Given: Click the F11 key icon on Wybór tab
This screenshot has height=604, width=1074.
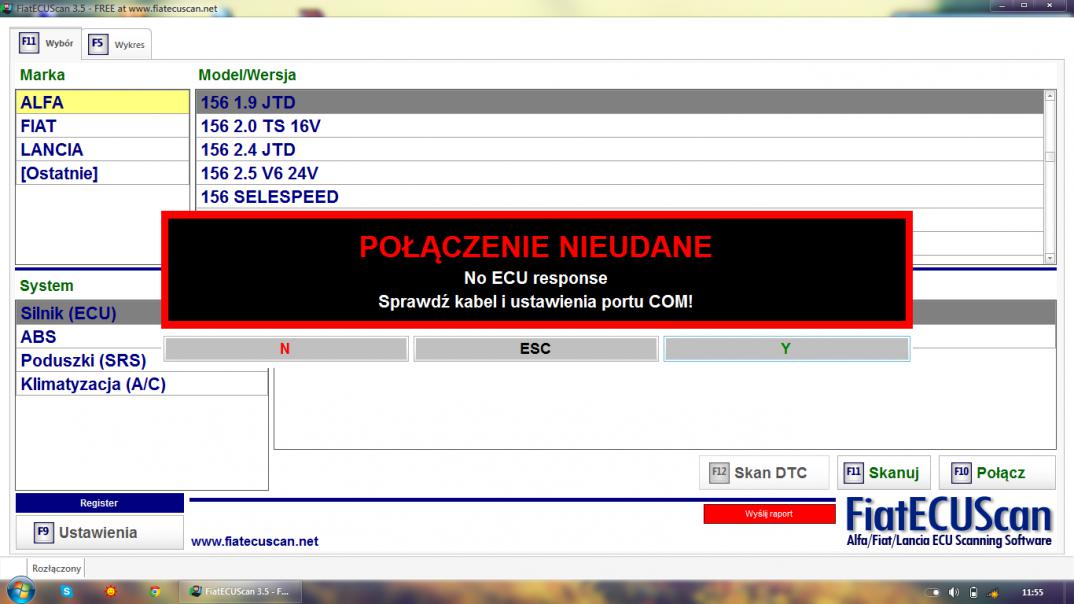Looking at the screenshot, I should click(x=29, y=42).
